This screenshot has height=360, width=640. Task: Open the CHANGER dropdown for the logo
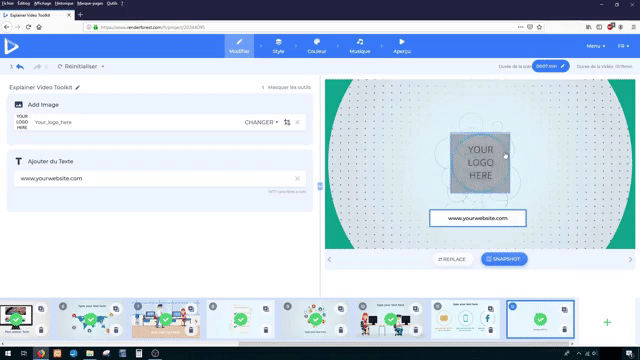tap(261, 122)
